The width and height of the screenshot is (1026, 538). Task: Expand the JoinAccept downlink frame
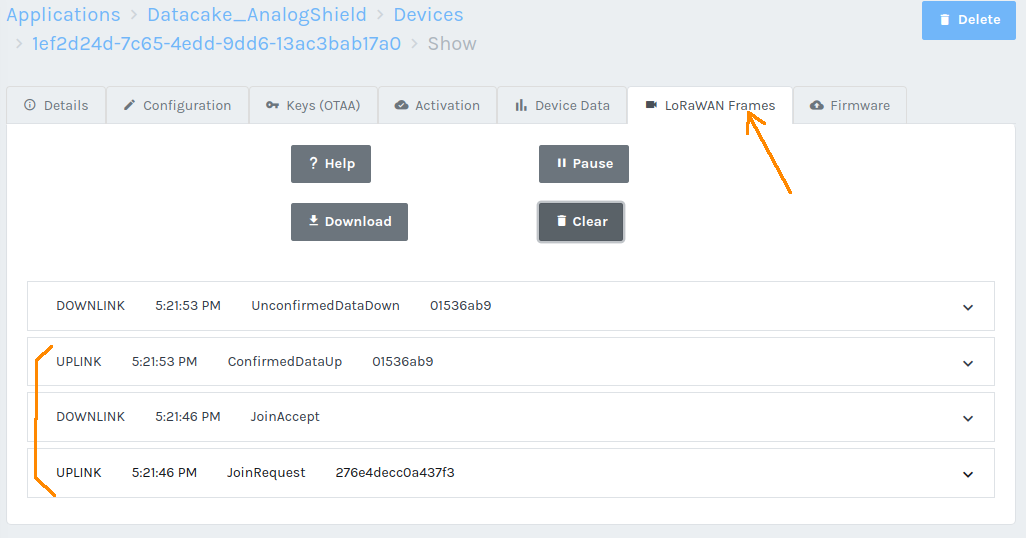pyautogui.click(x=967, y=418)
